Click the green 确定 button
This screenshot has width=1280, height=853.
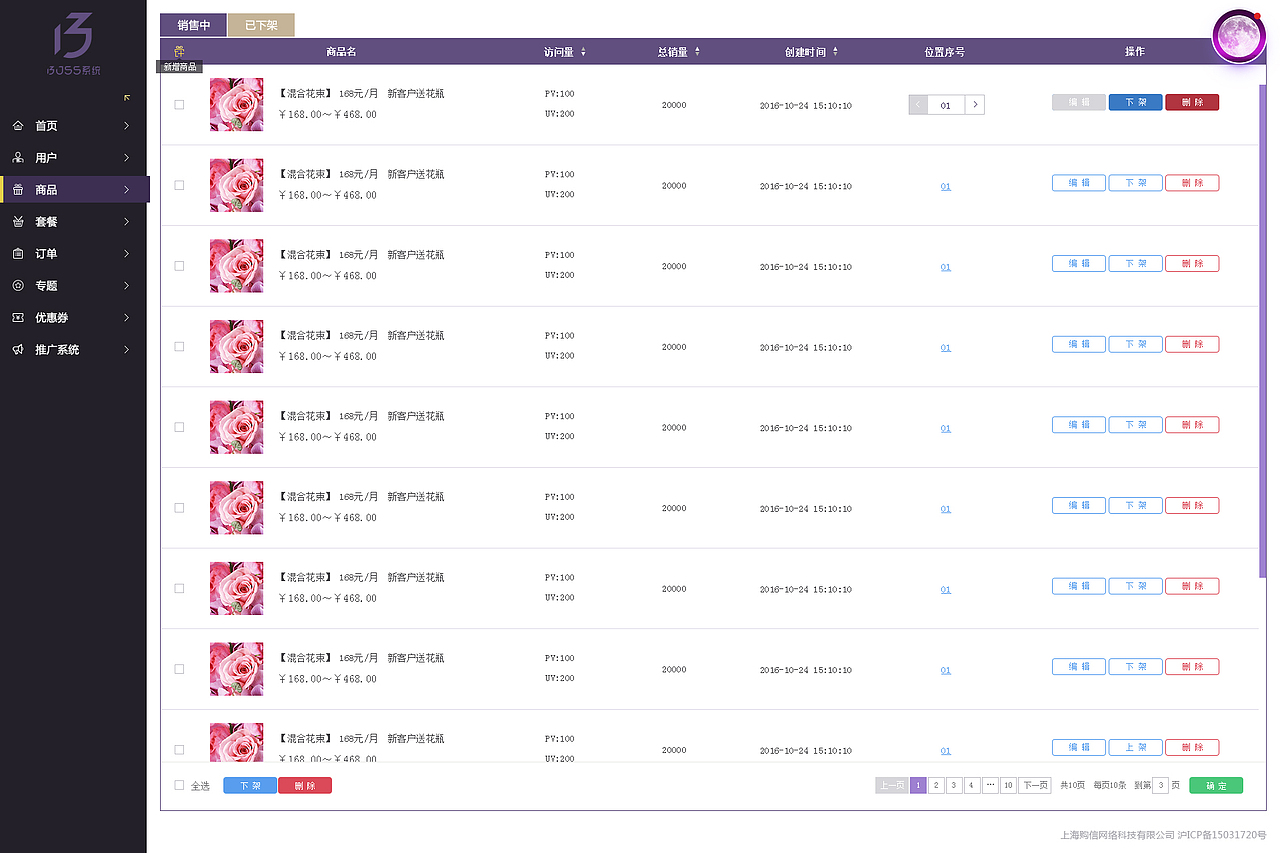(1216, 786)
